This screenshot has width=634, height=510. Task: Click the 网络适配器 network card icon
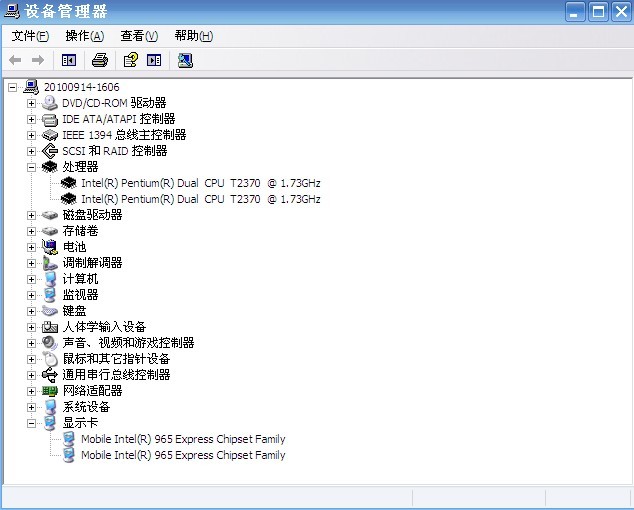50,391
